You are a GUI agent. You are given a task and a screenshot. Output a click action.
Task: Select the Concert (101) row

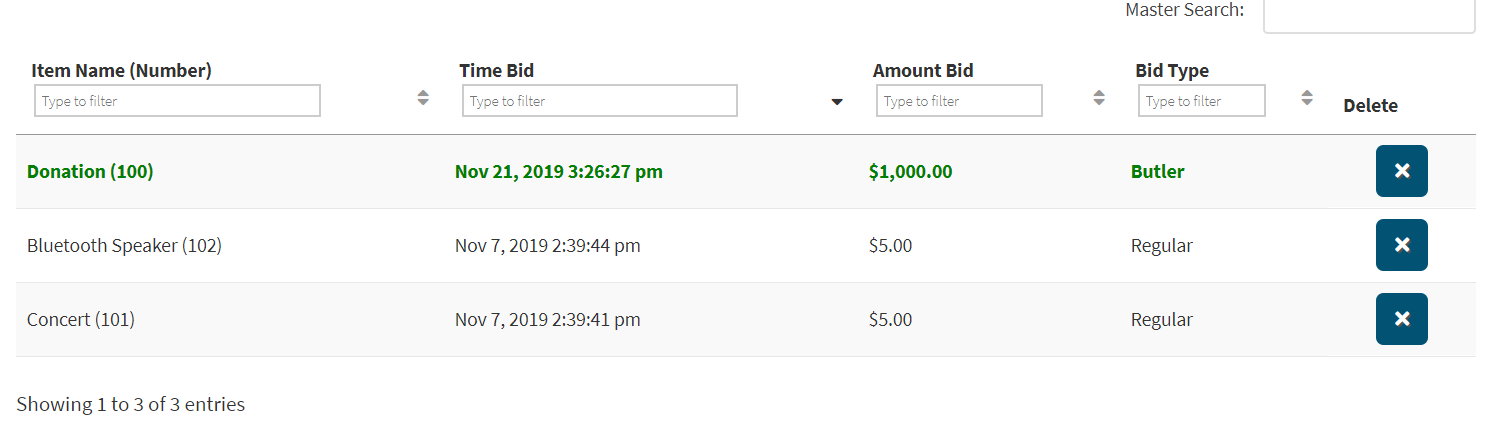(81, 320)
